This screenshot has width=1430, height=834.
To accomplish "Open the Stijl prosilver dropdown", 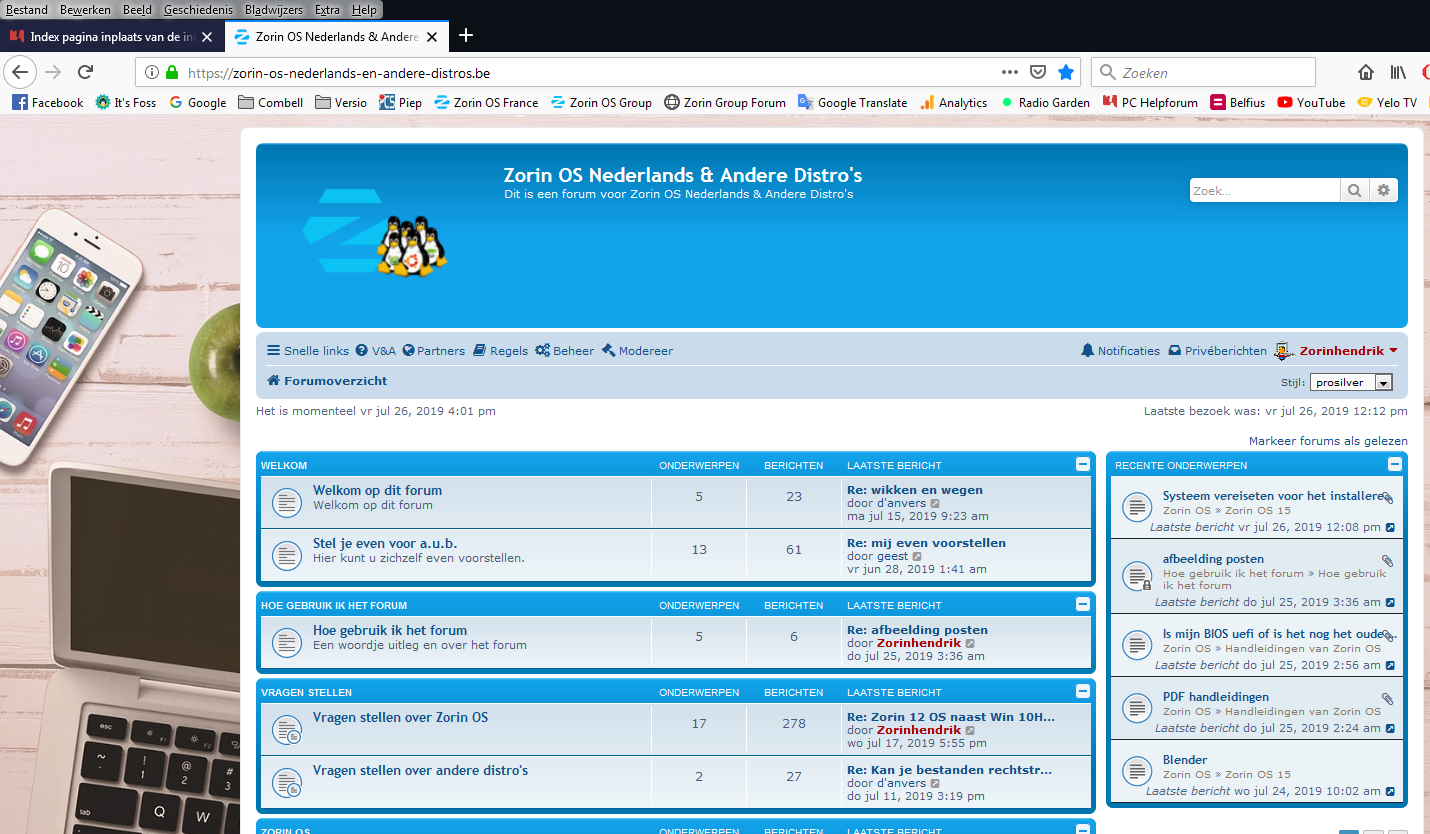I will (1352, 382).
